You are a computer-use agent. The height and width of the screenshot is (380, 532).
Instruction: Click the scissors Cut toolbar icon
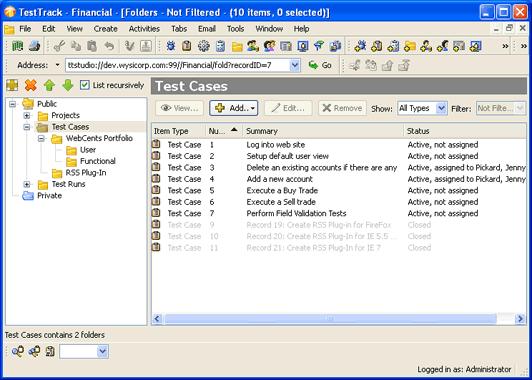pos(59,46)
